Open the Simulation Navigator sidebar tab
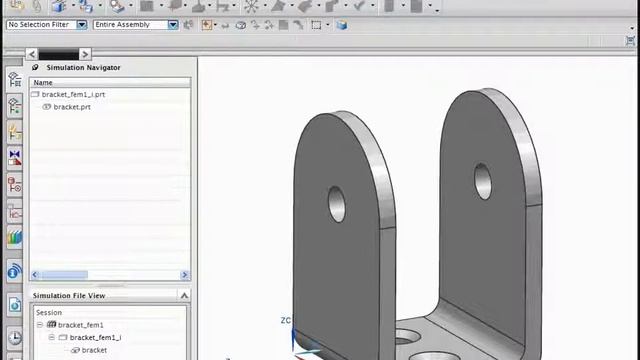The image size is (640, 360). (15, 79)
